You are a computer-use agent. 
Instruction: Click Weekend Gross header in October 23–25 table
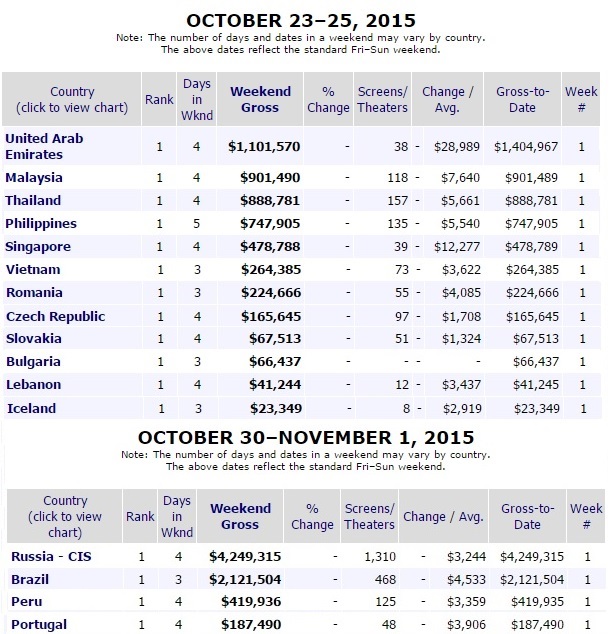click(x=259, y=99)
